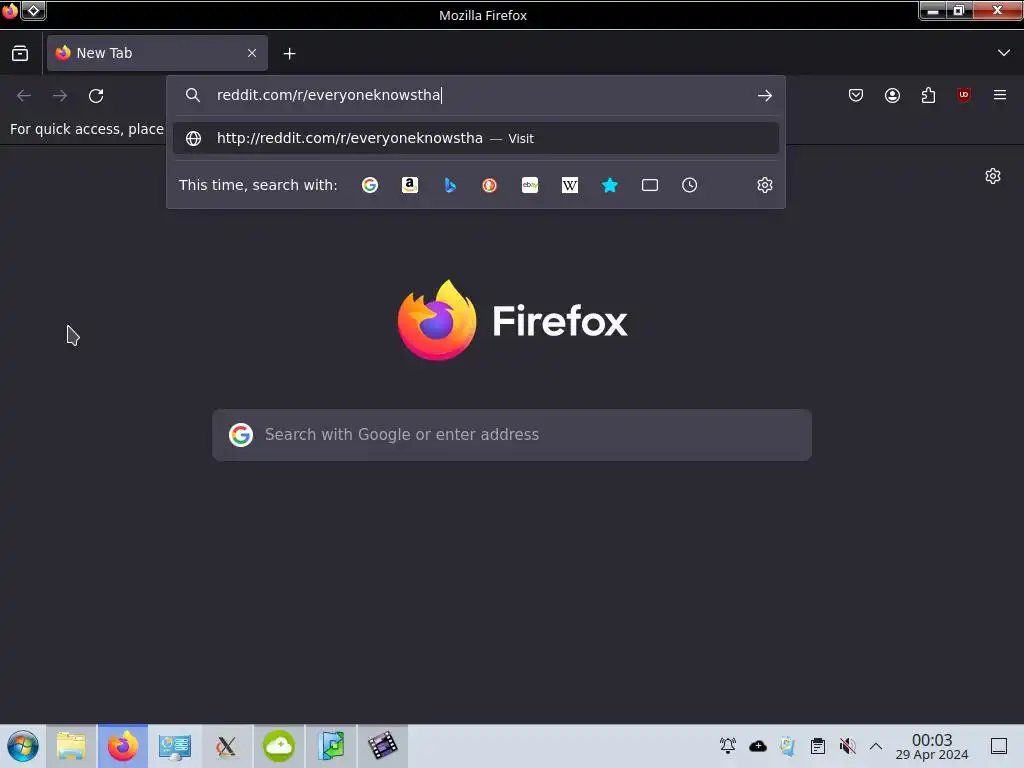The height and width of the screenshot is (768, 1024).
Task: Open the Extensions panel
Action: [928, 95]
